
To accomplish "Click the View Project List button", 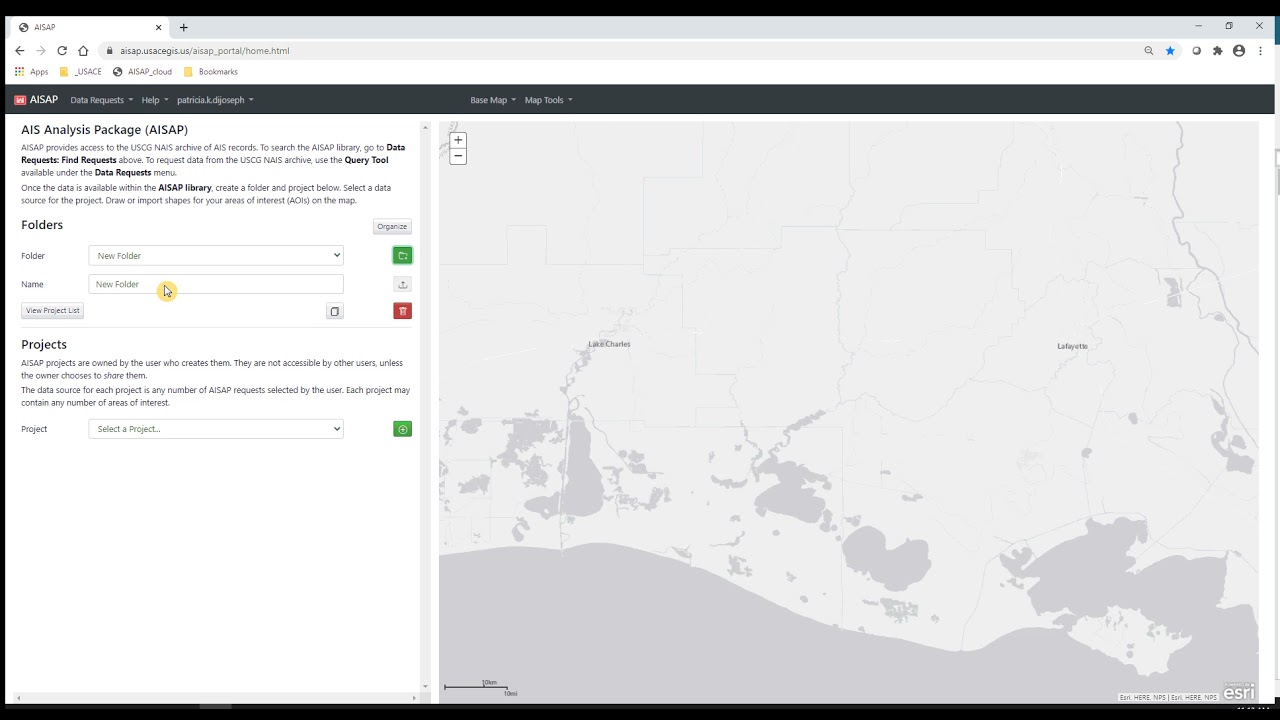I will pyautogui.click(x=52, y=311).
